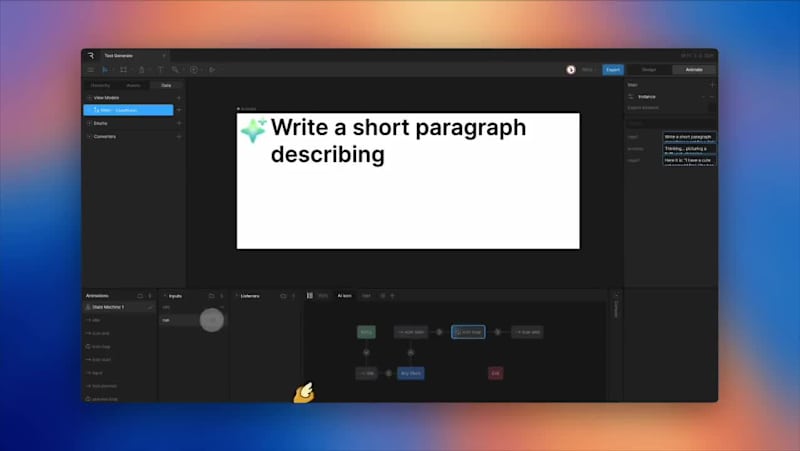Click the layers grid icon in state machine header
This screenshot has width=800, height=451.
(310, 295)
